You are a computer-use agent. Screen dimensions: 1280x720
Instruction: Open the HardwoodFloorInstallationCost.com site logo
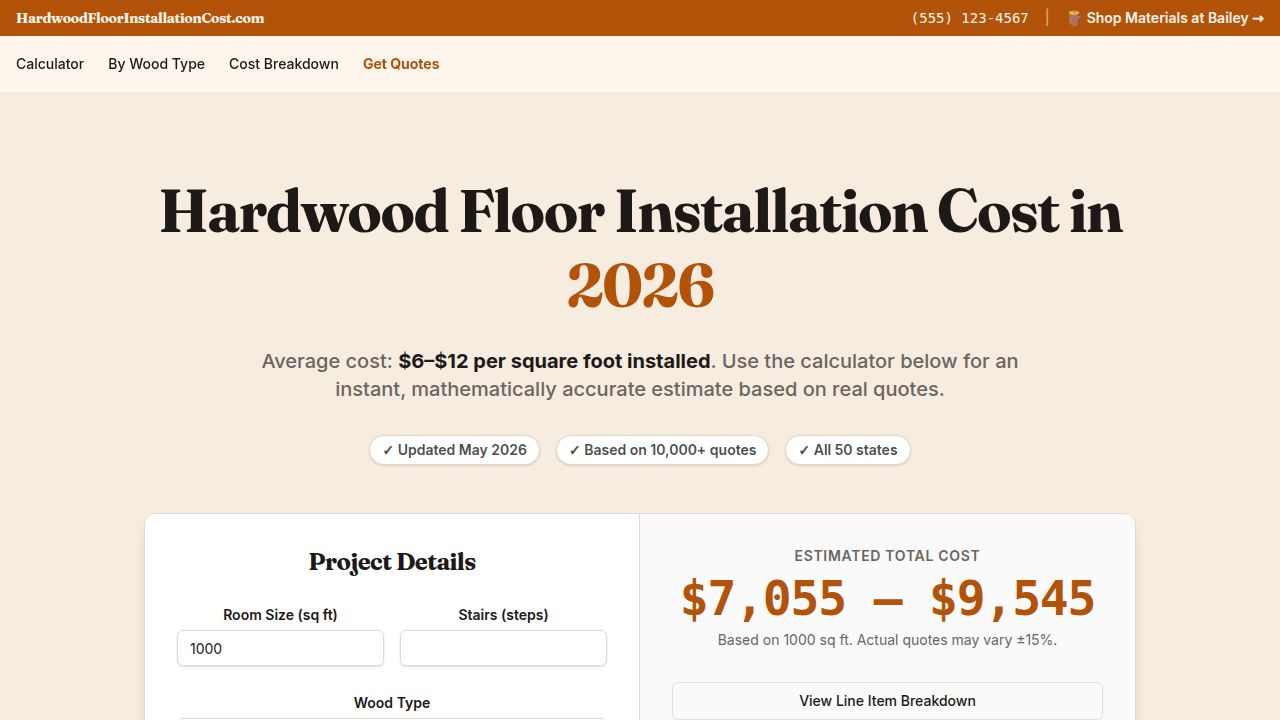140,18
